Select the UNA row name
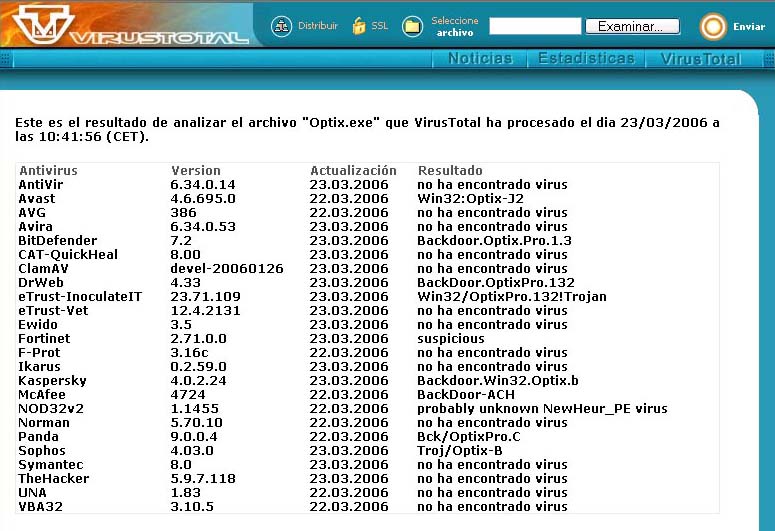Screen dimensions: 775x531 click(32, 493)
